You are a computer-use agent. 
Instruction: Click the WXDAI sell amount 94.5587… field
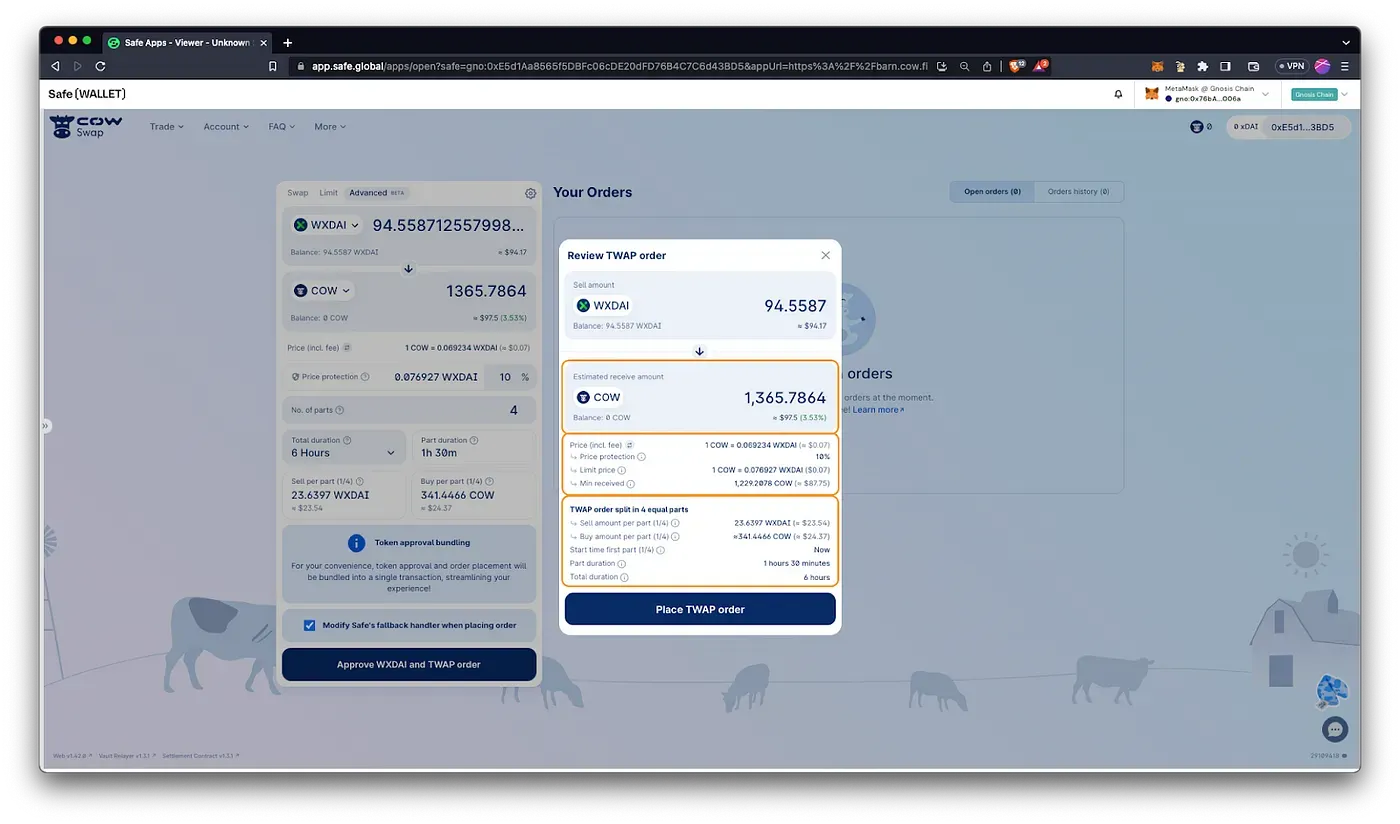click(448, 225)
